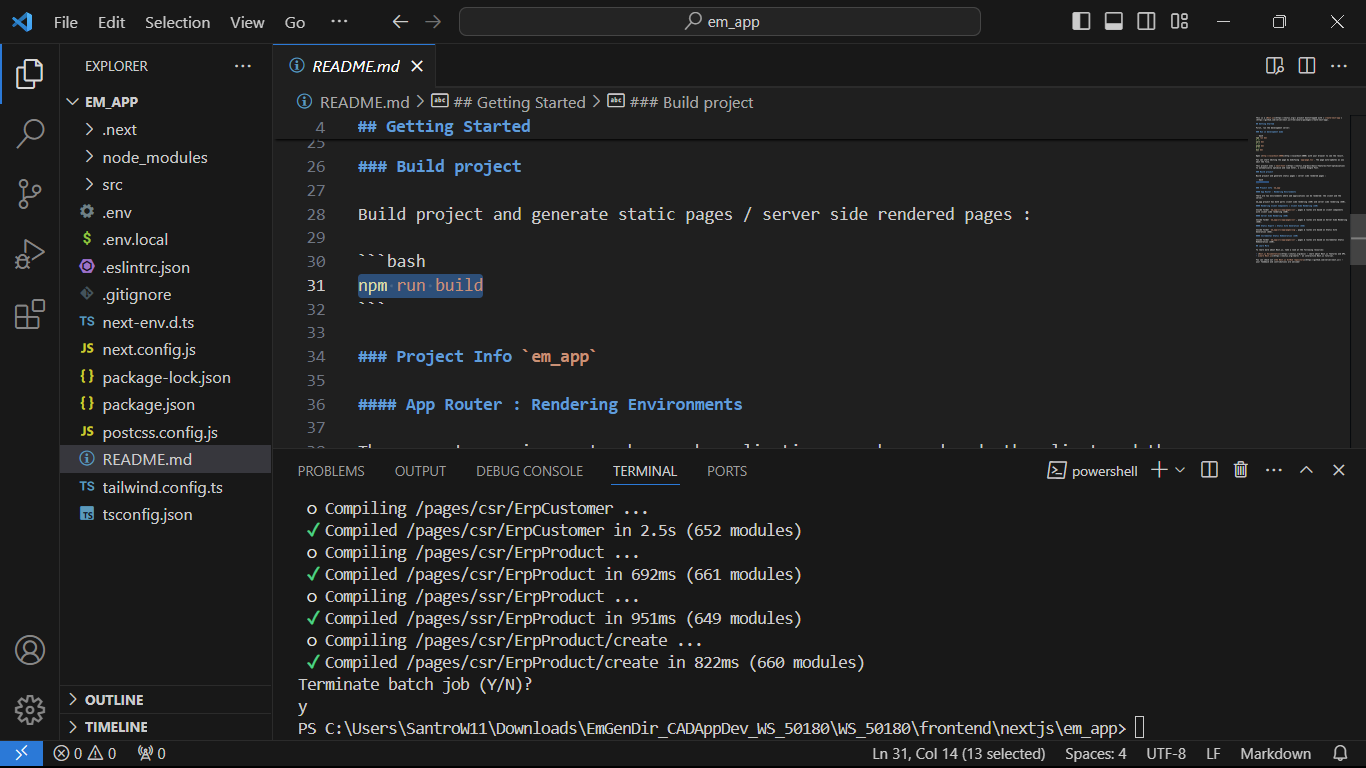Switch to the Debug Console tab

point(529,471)
